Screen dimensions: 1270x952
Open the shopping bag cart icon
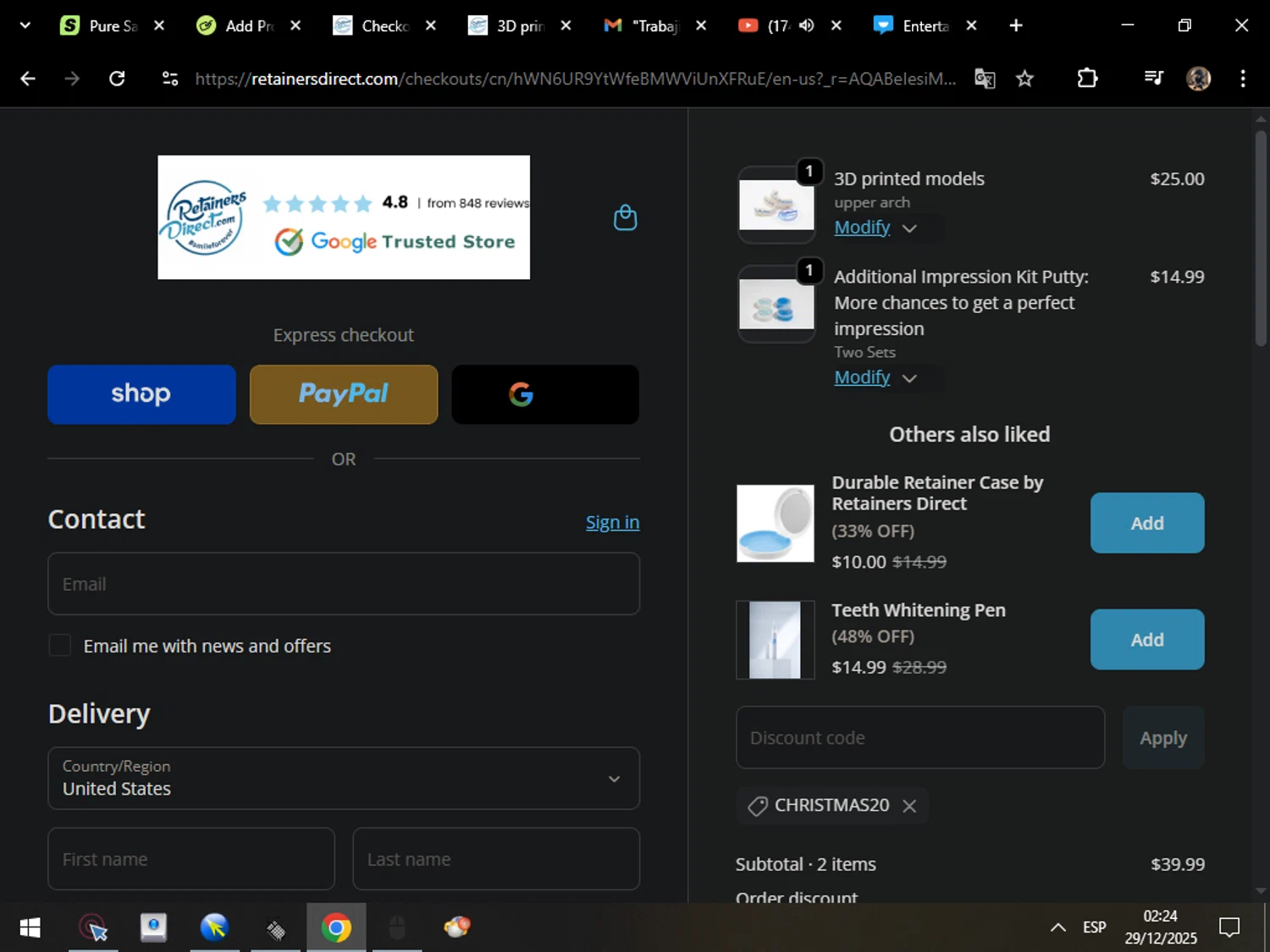coord(625,217)
